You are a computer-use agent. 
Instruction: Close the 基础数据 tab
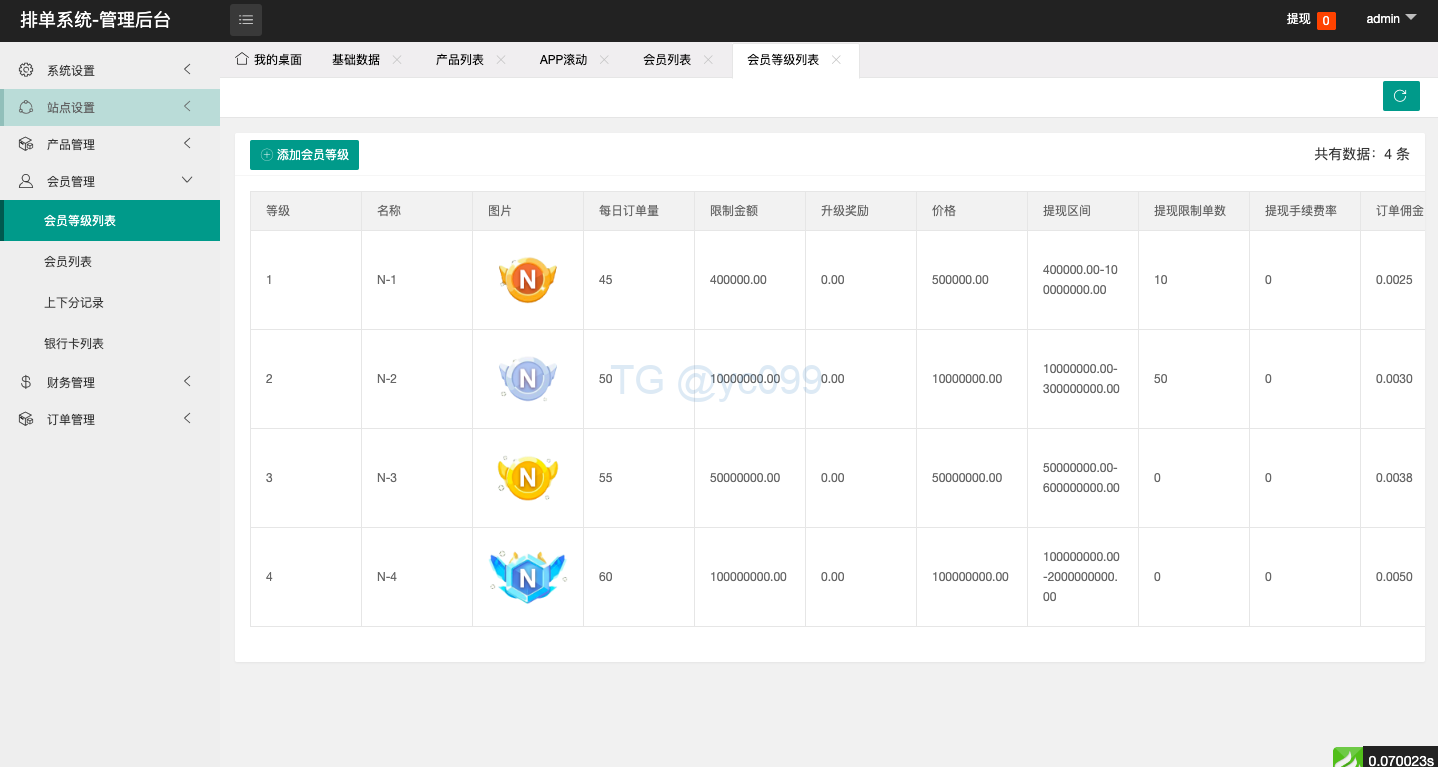397,60
